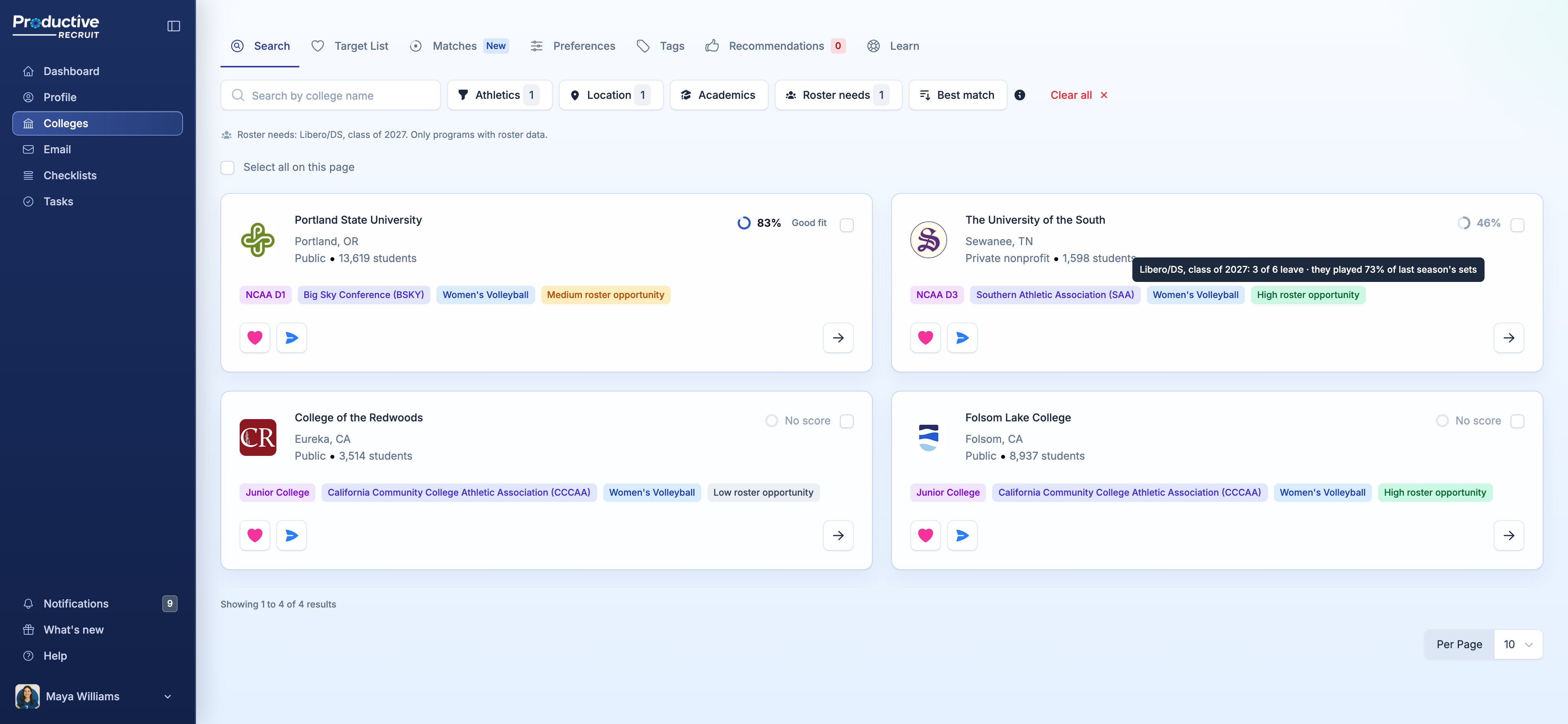This screenshot has height=724, width=1568.
Task: Send message to College of the Redwoods
Action: [x=292, y=535]
